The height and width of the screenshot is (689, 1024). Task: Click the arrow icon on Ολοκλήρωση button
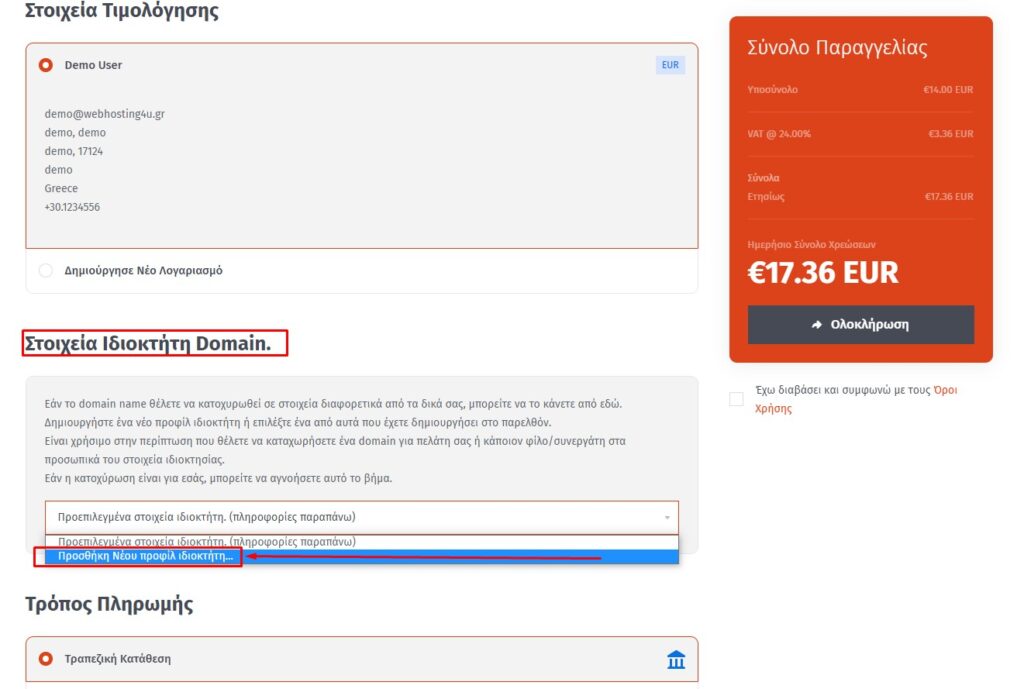point(816,325)
